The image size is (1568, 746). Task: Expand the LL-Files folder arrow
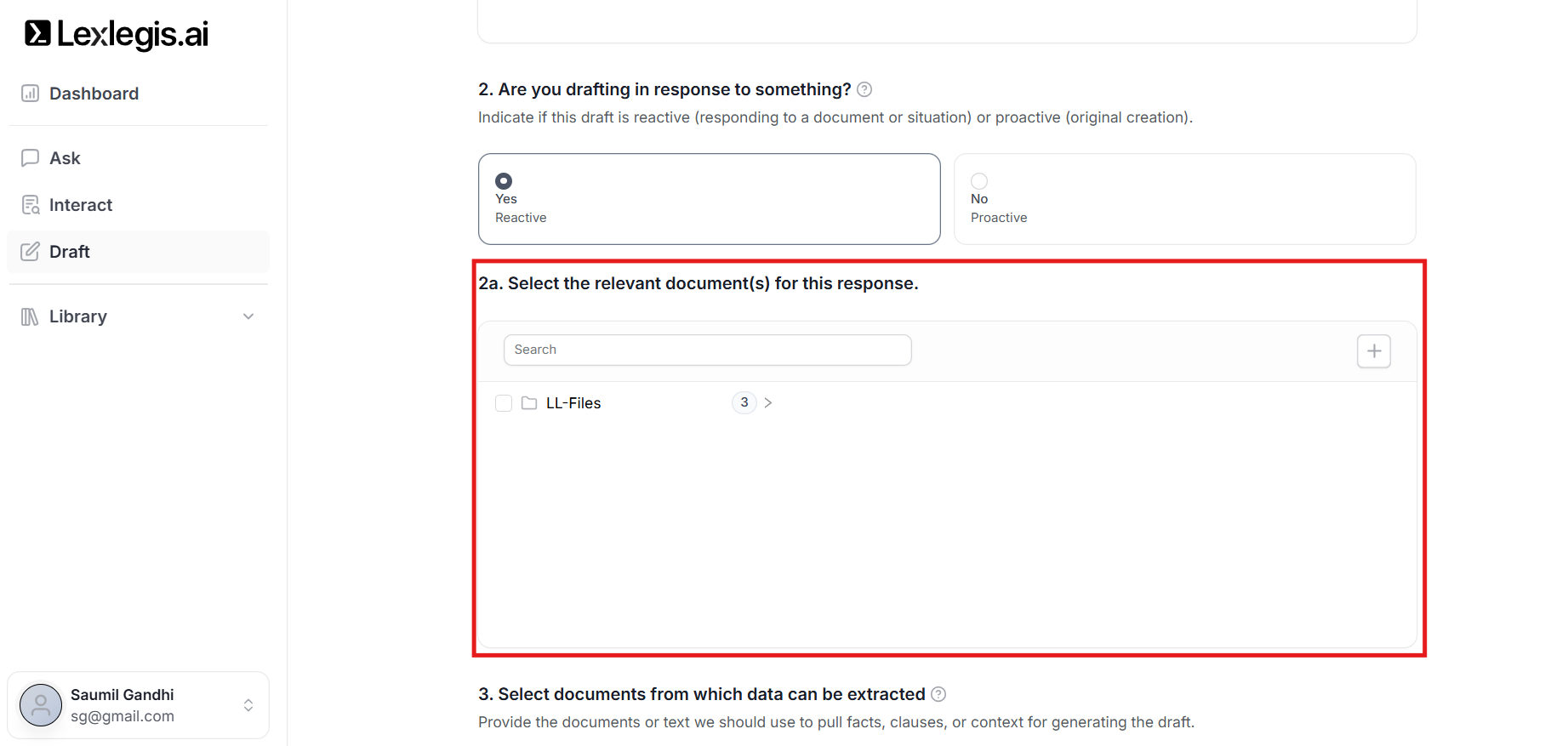tap(768, 403)
